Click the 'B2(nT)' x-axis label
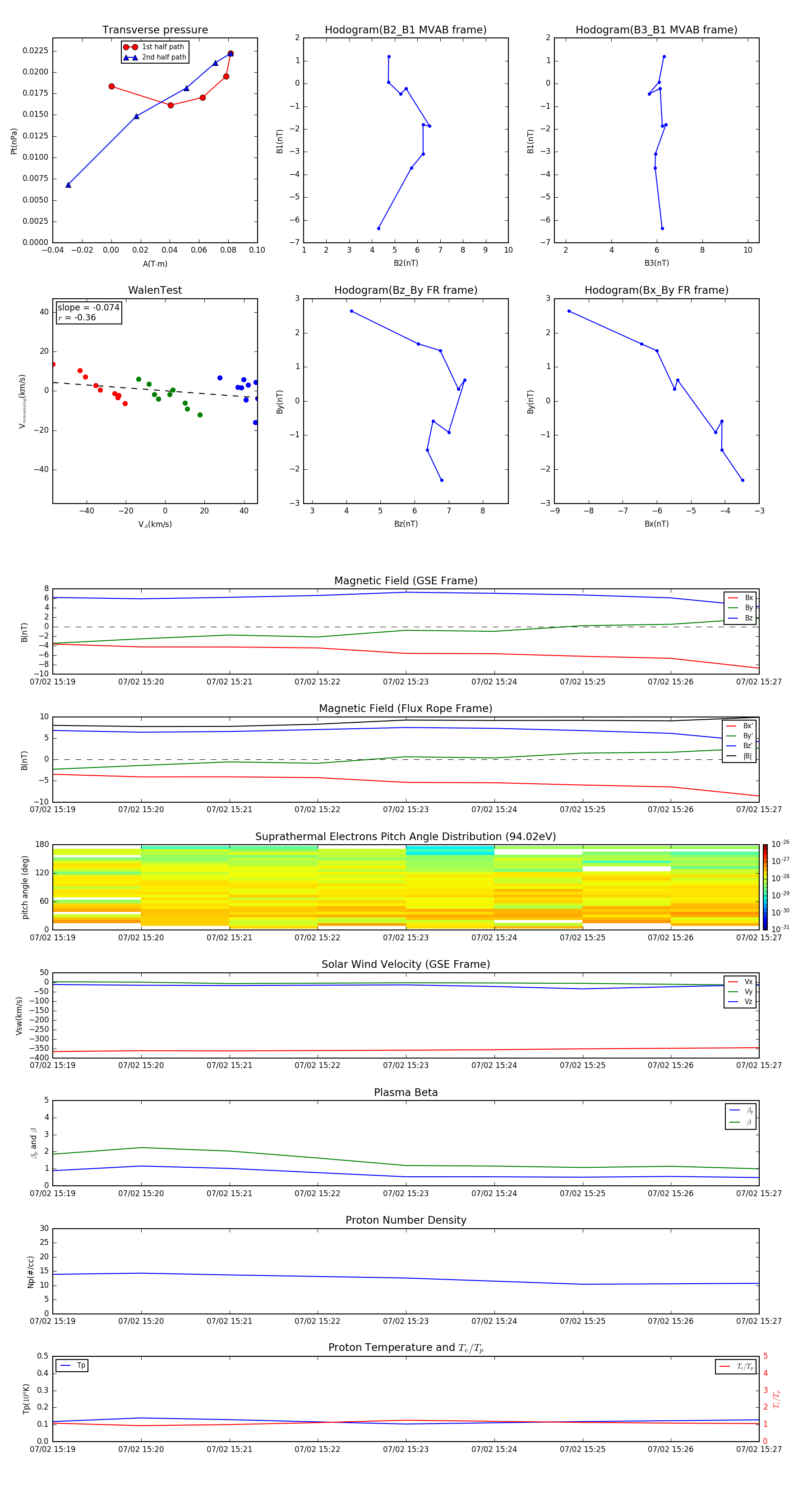 (406, 263)
